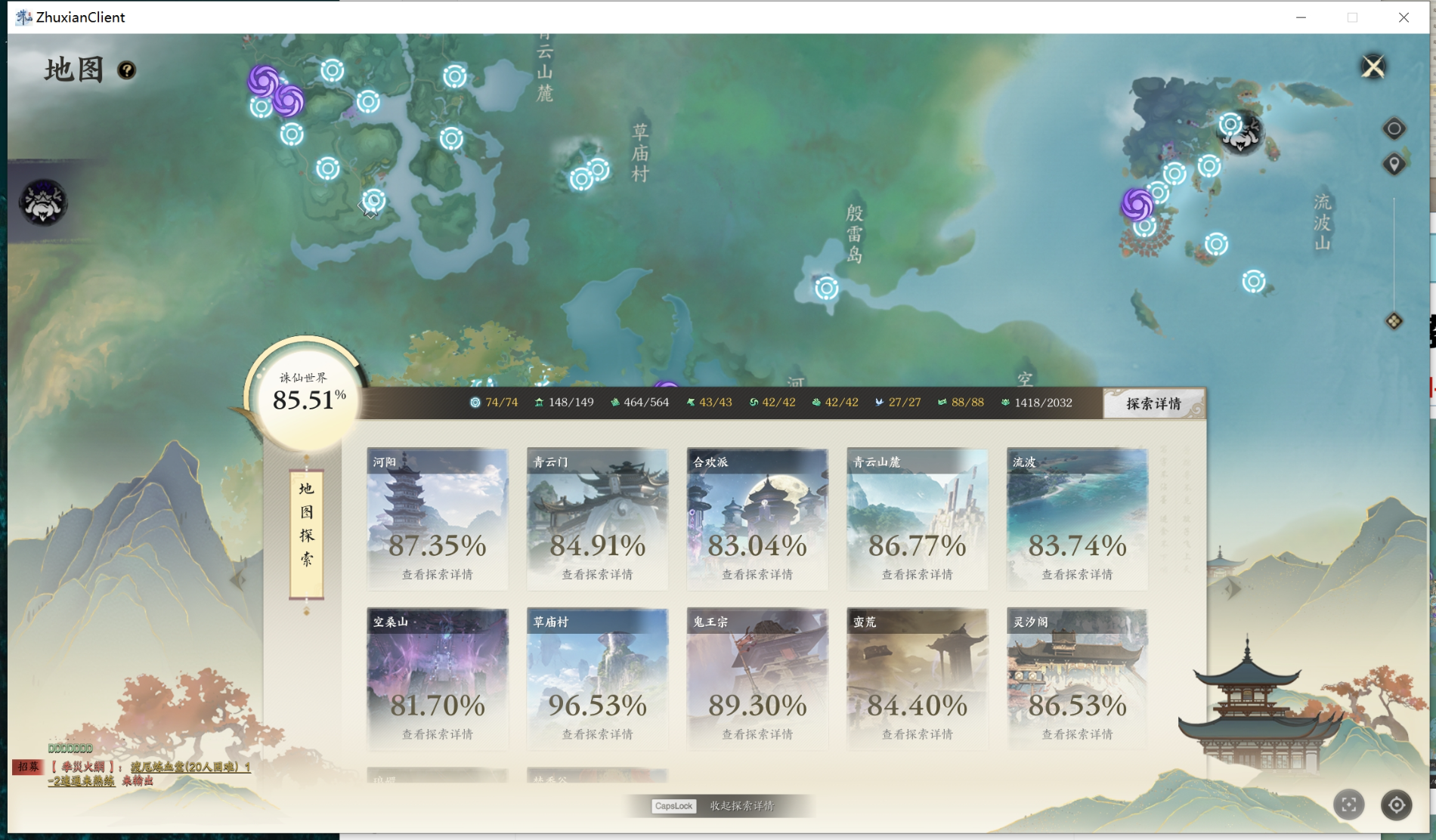This screenshot has width=1436, height=840.
Task: Click the 1418/2032 counter in the stats bar
Action: point(1036,403)
